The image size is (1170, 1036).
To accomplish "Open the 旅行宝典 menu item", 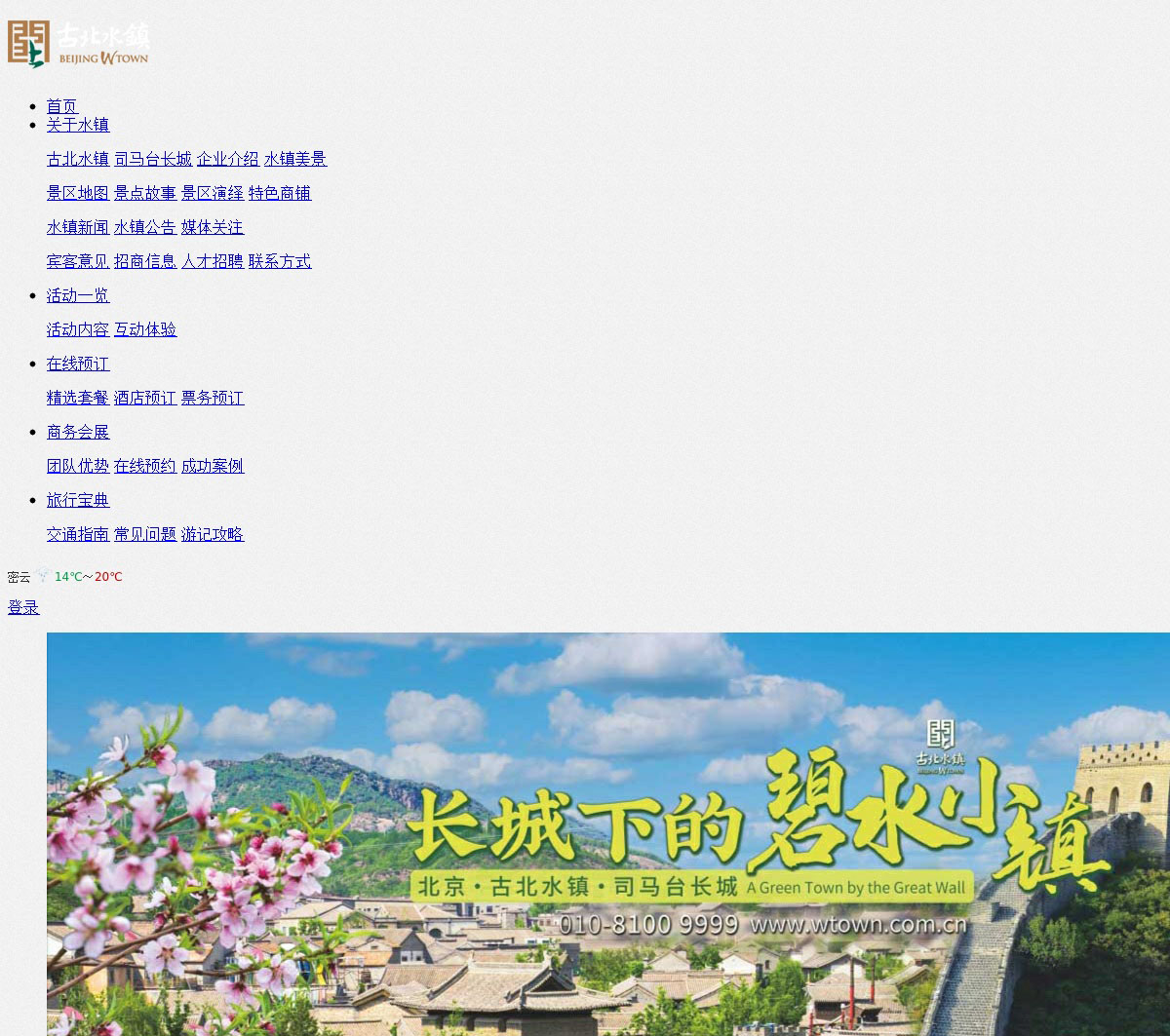I will (78, 500).
